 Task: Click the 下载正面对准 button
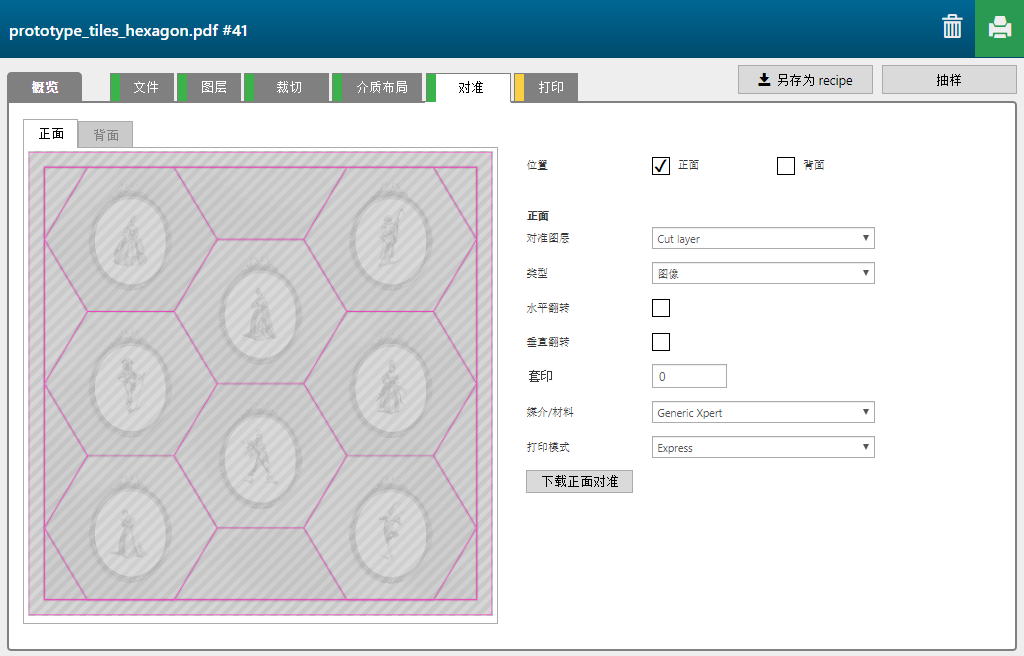(579, 482)
